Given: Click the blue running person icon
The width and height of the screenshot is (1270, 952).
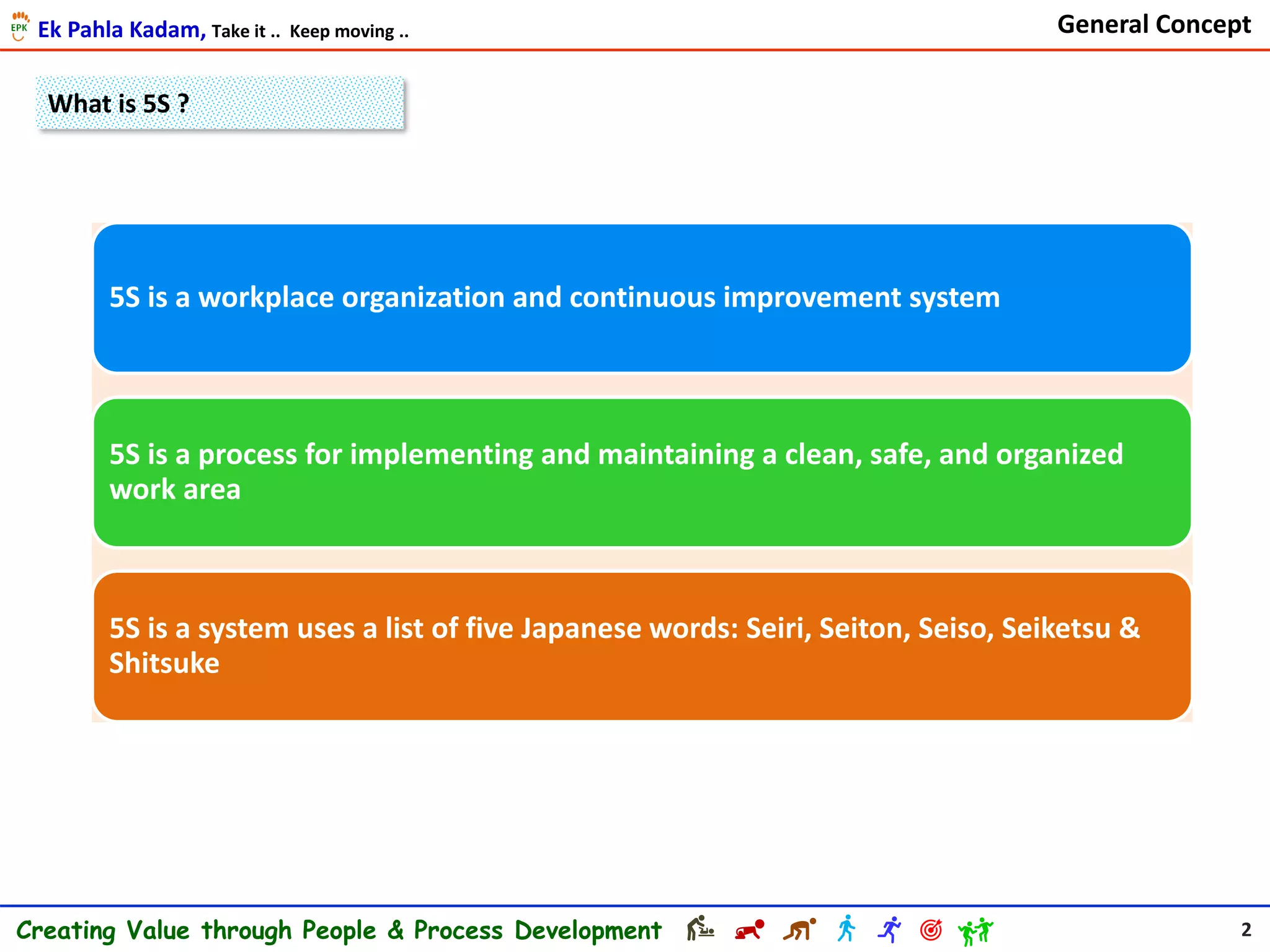Looking at the screenshot, I should pyautogui.click(x=889, y=929).
